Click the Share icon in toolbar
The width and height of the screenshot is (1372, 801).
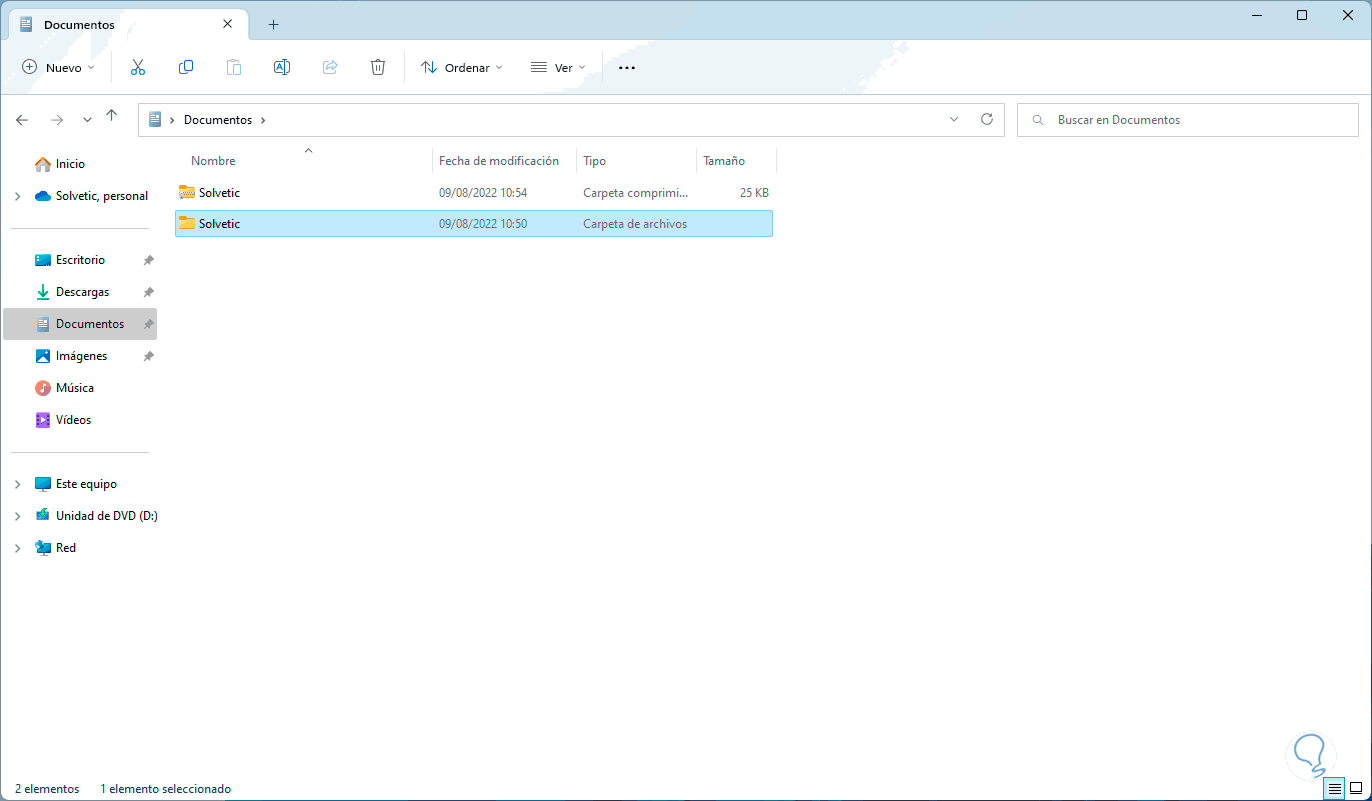330,67
